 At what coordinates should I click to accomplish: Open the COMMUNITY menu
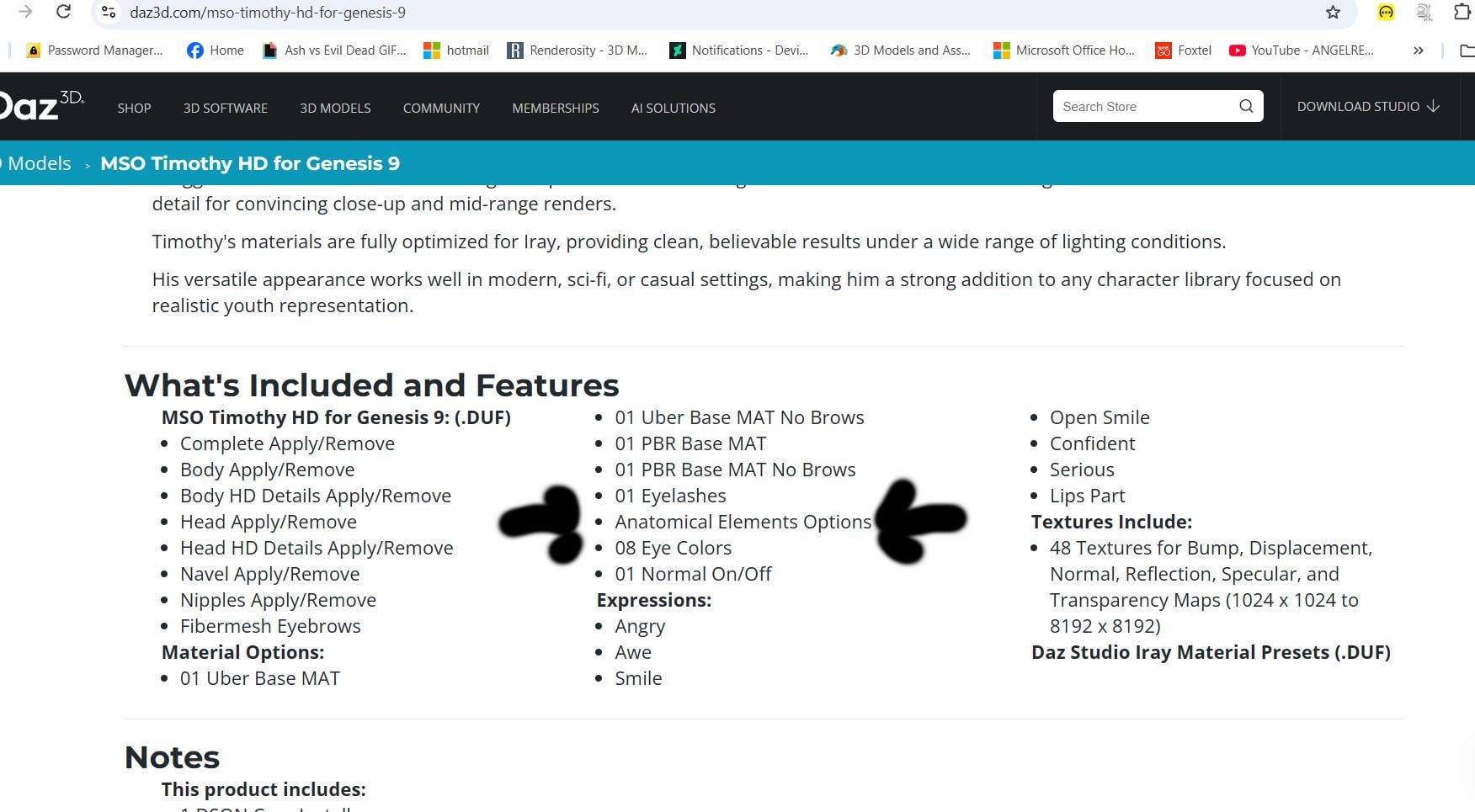[x=441, y=109]
